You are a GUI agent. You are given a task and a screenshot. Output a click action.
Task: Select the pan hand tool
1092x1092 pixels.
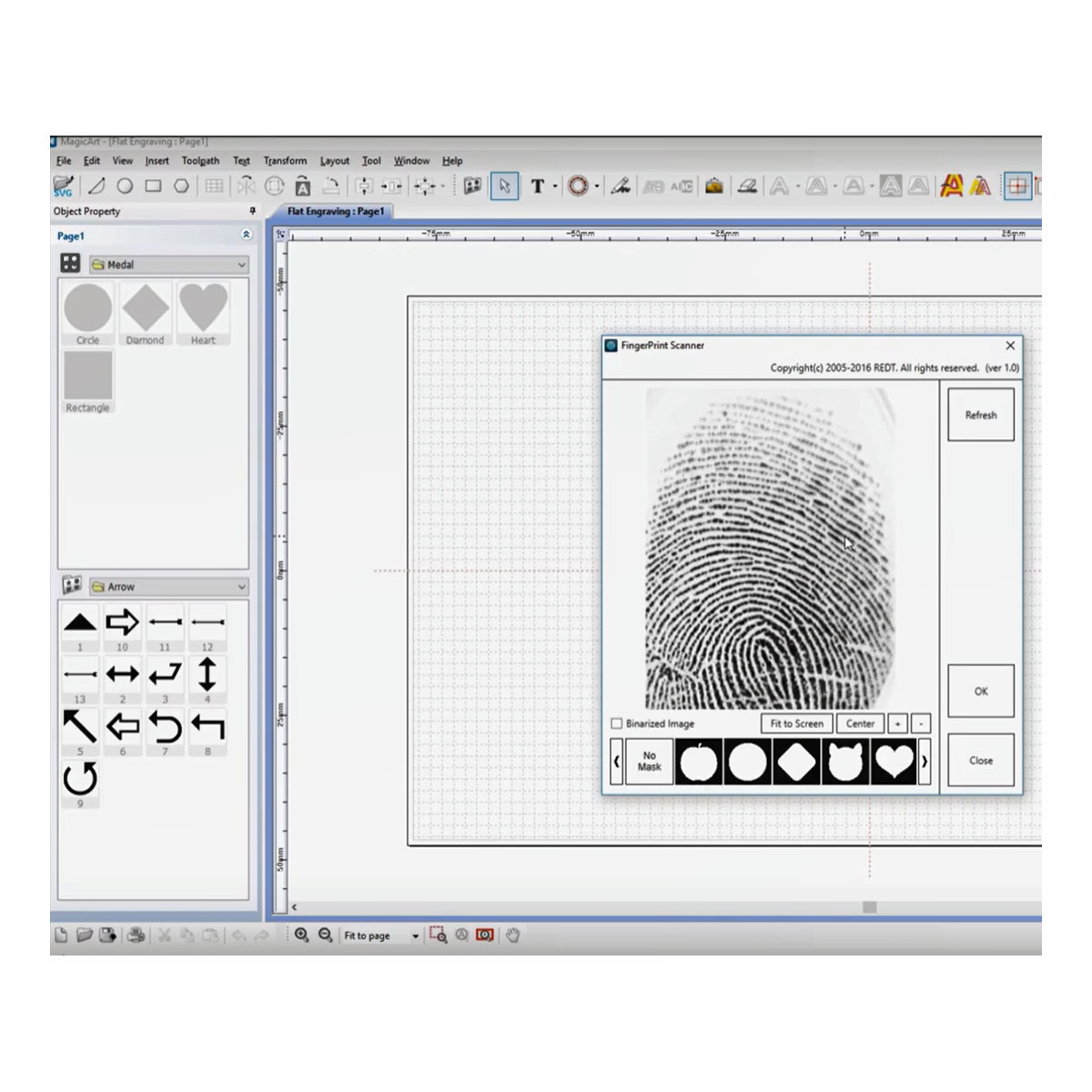[512, 935]
